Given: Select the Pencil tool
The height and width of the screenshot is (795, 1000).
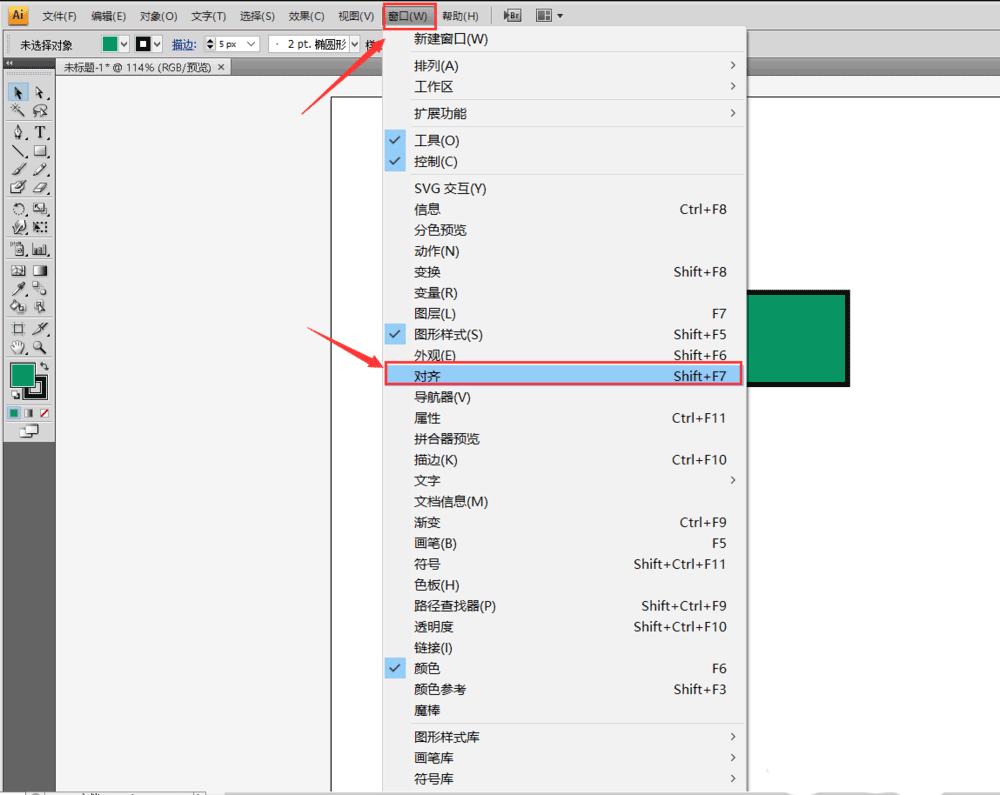Looking at the screenshot, I should [x=40, y=170].
